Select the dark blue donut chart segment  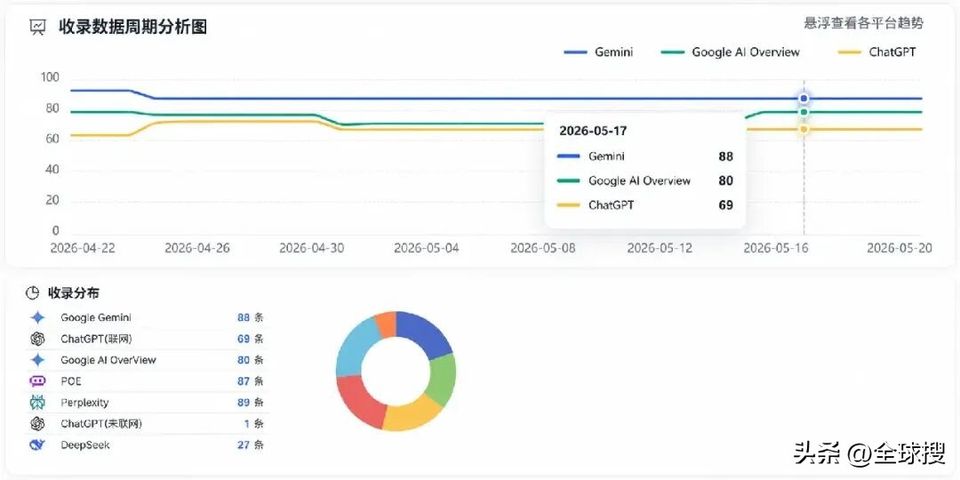coord(426,334)
